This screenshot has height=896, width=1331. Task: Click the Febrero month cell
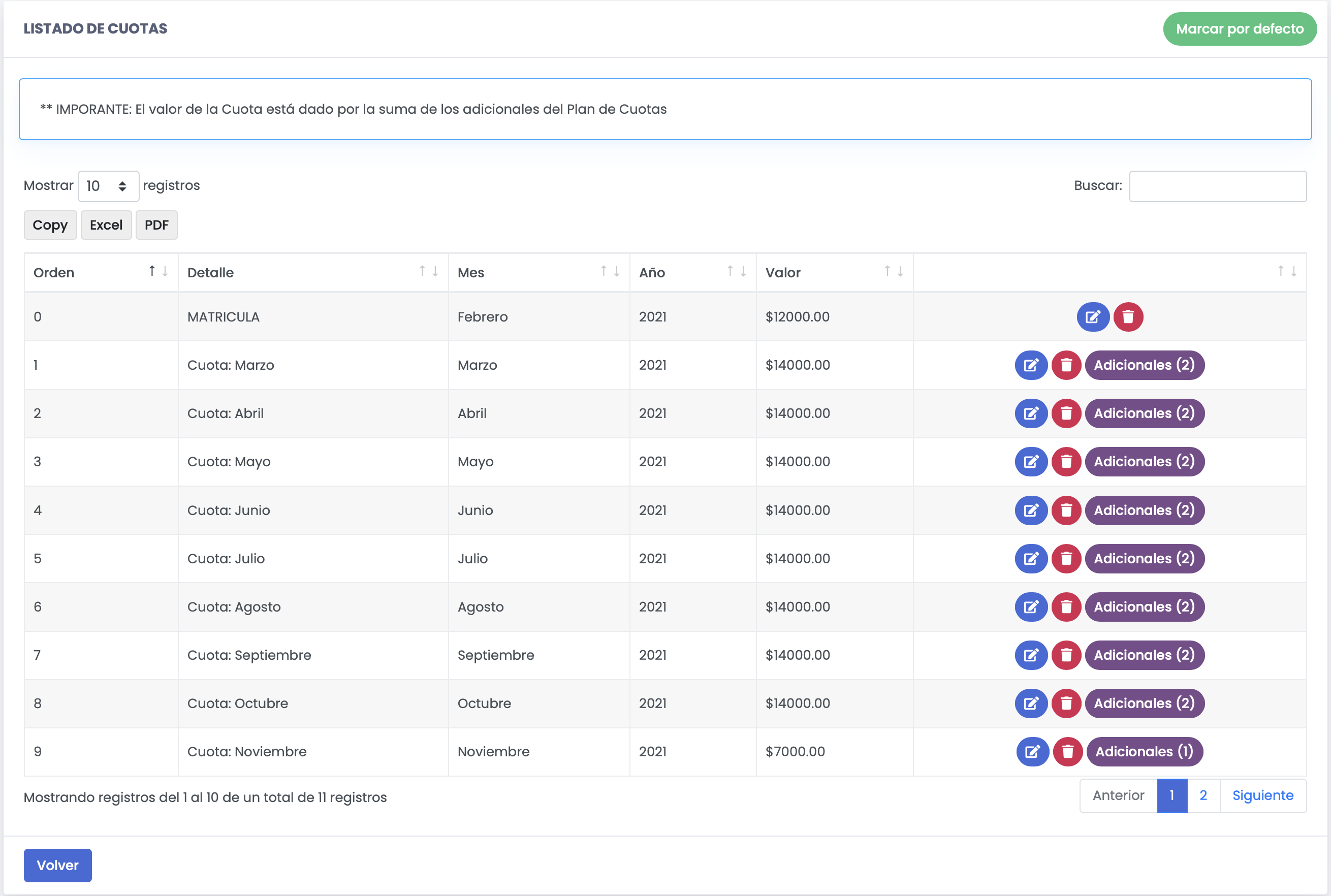(539, 316)
